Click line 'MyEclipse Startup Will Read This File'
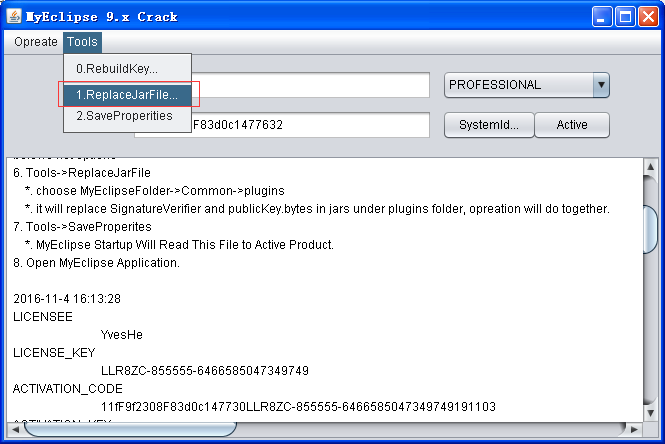665x444 pixels. [179, 245]
